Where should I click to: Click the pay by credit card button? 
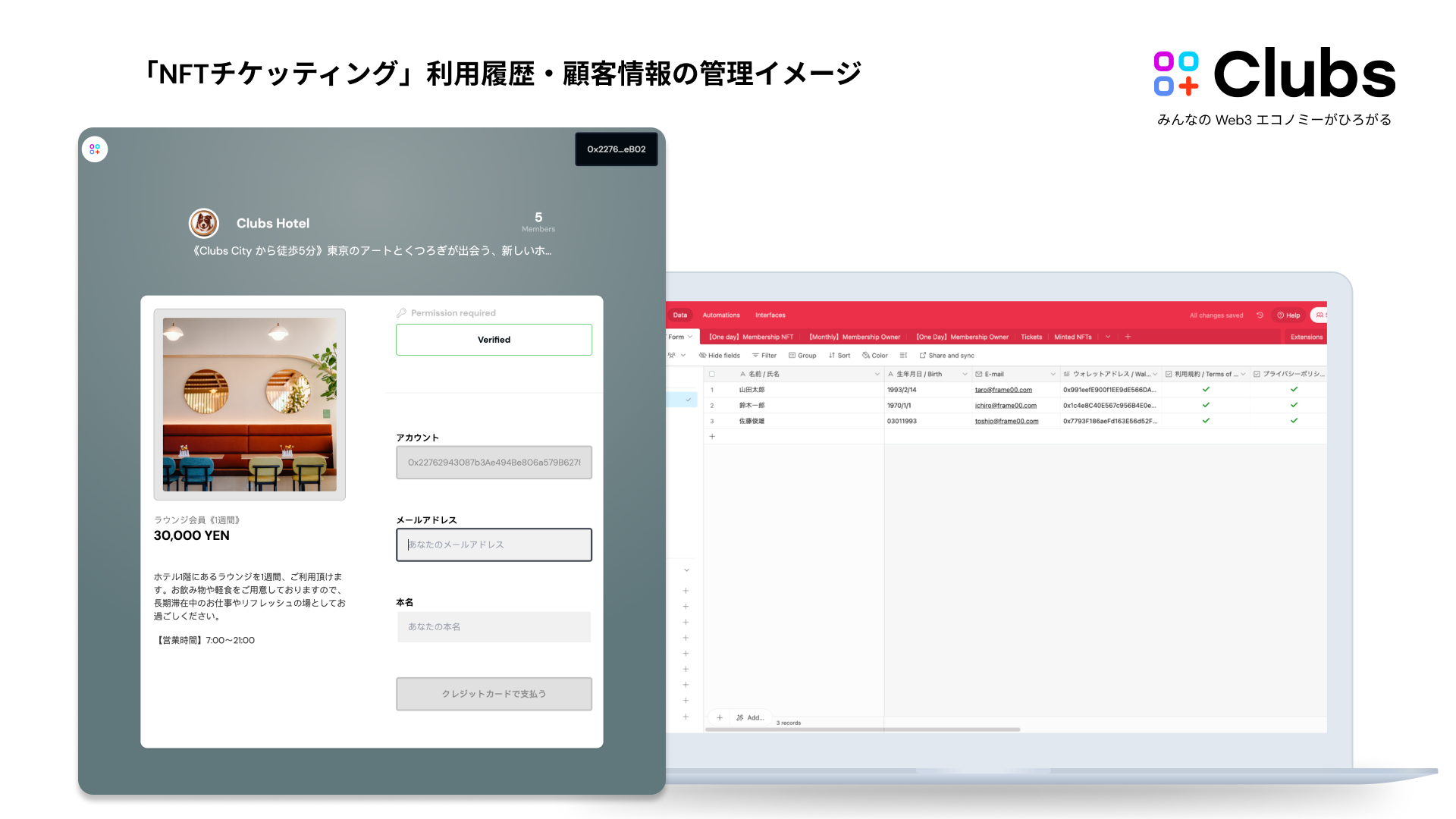coord(494,694)
